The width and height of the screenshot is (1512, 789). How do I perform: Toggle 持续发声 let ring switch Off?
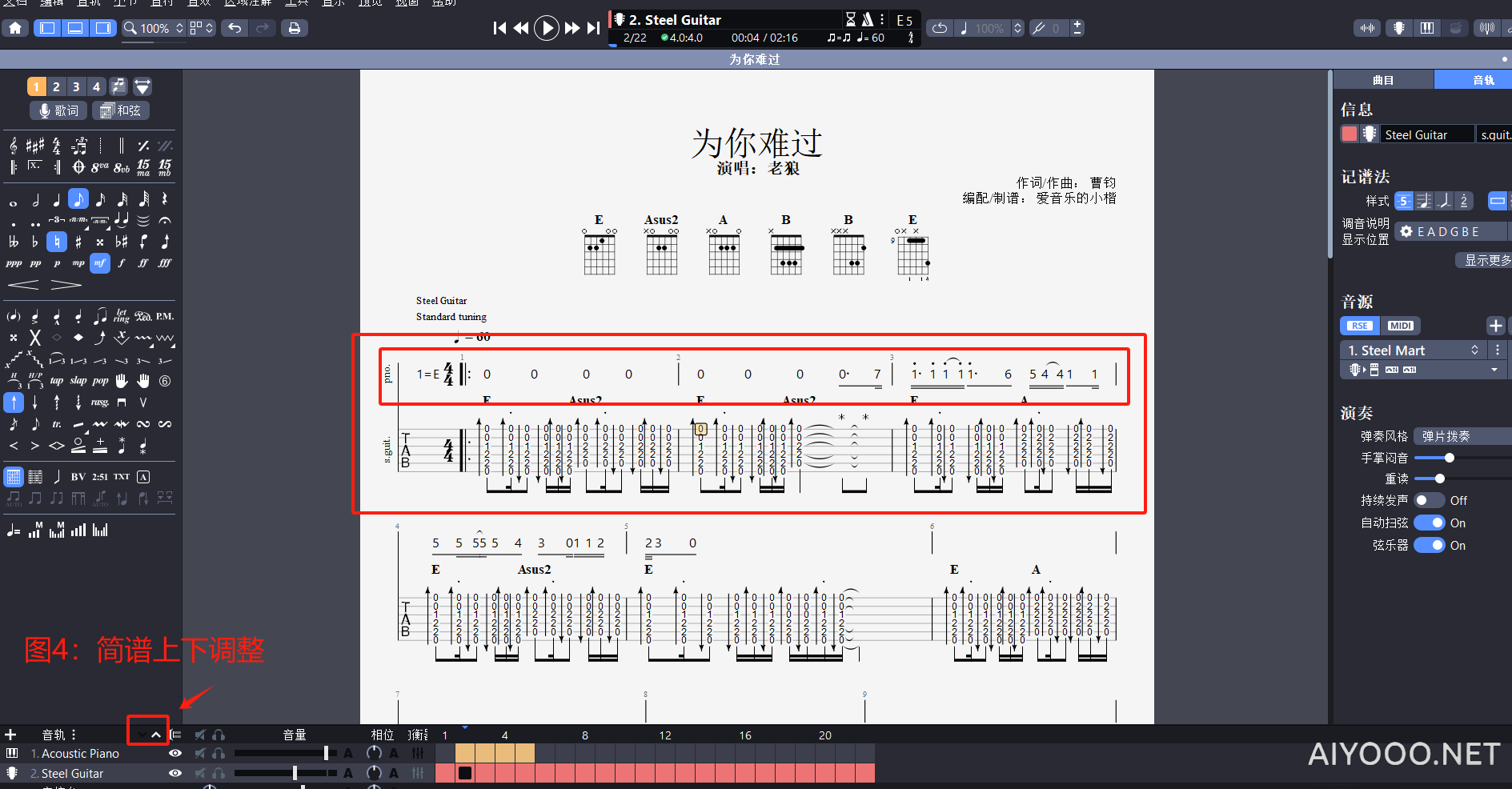tap(1429, 500)
